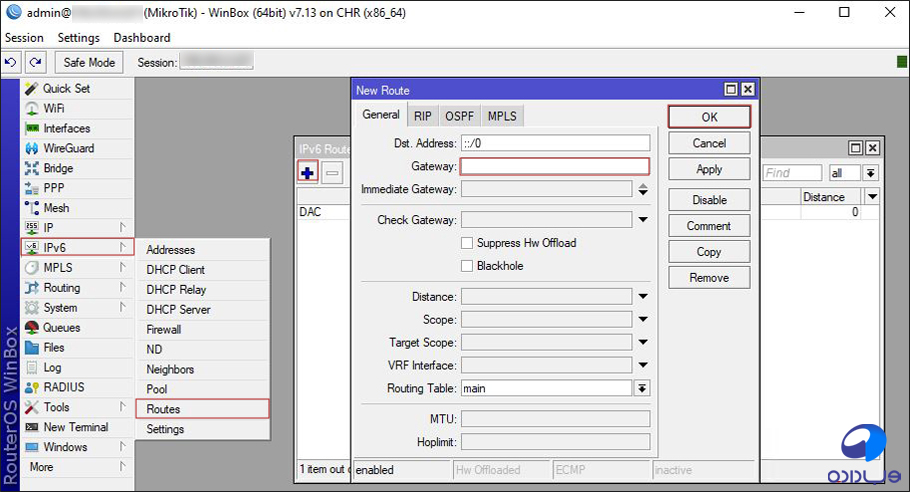
Task: Open the RADIUS sidebar entry
Action: (64, 387)
